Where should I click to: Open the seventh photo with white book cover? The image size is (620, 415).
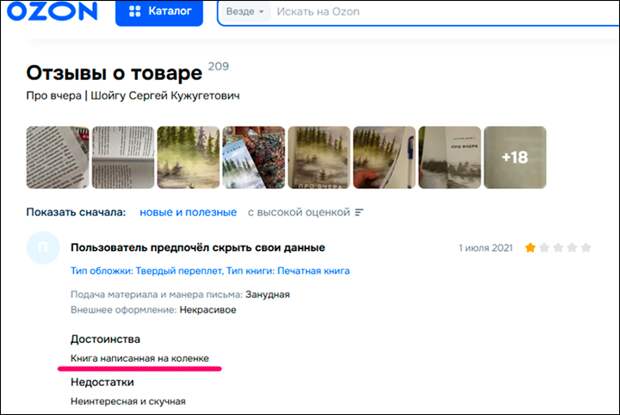[449, 158]
